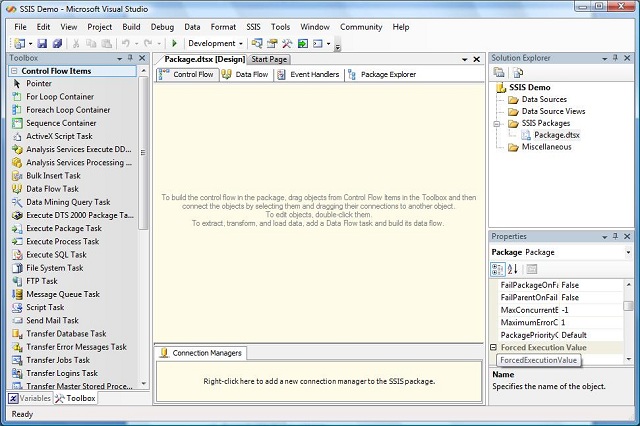
Task: Switch to the Event Handlers tab
Action: click(311, 74)
